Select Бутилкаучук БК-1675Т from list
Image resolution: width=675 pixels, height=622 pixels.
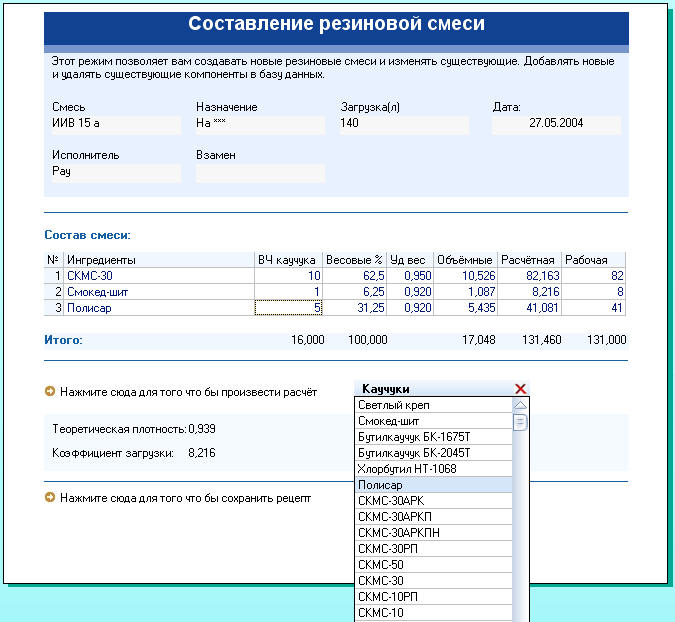[x=434, y=437]
